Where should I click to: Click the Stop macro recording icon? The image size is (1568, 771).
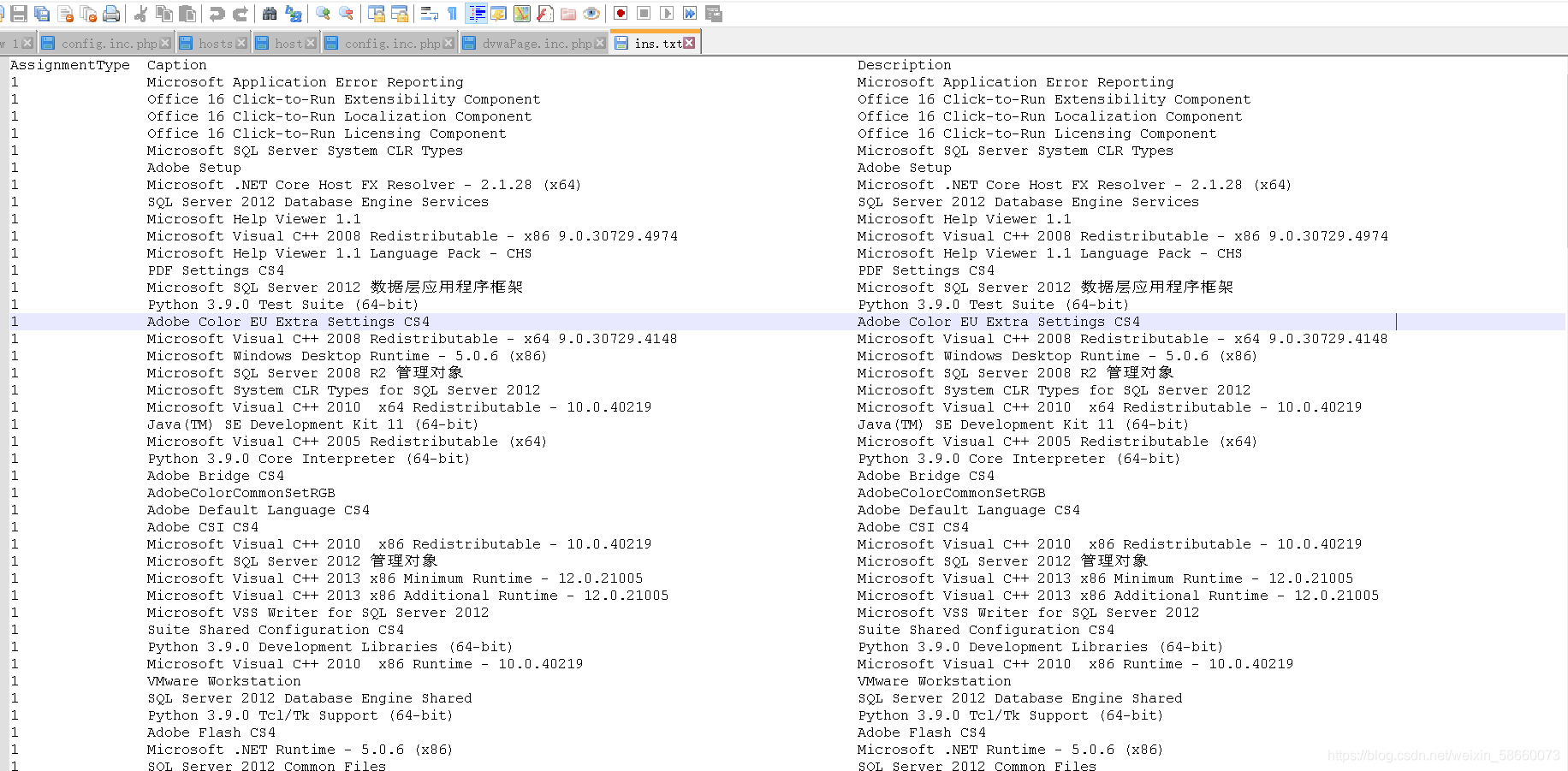point(644,14)
